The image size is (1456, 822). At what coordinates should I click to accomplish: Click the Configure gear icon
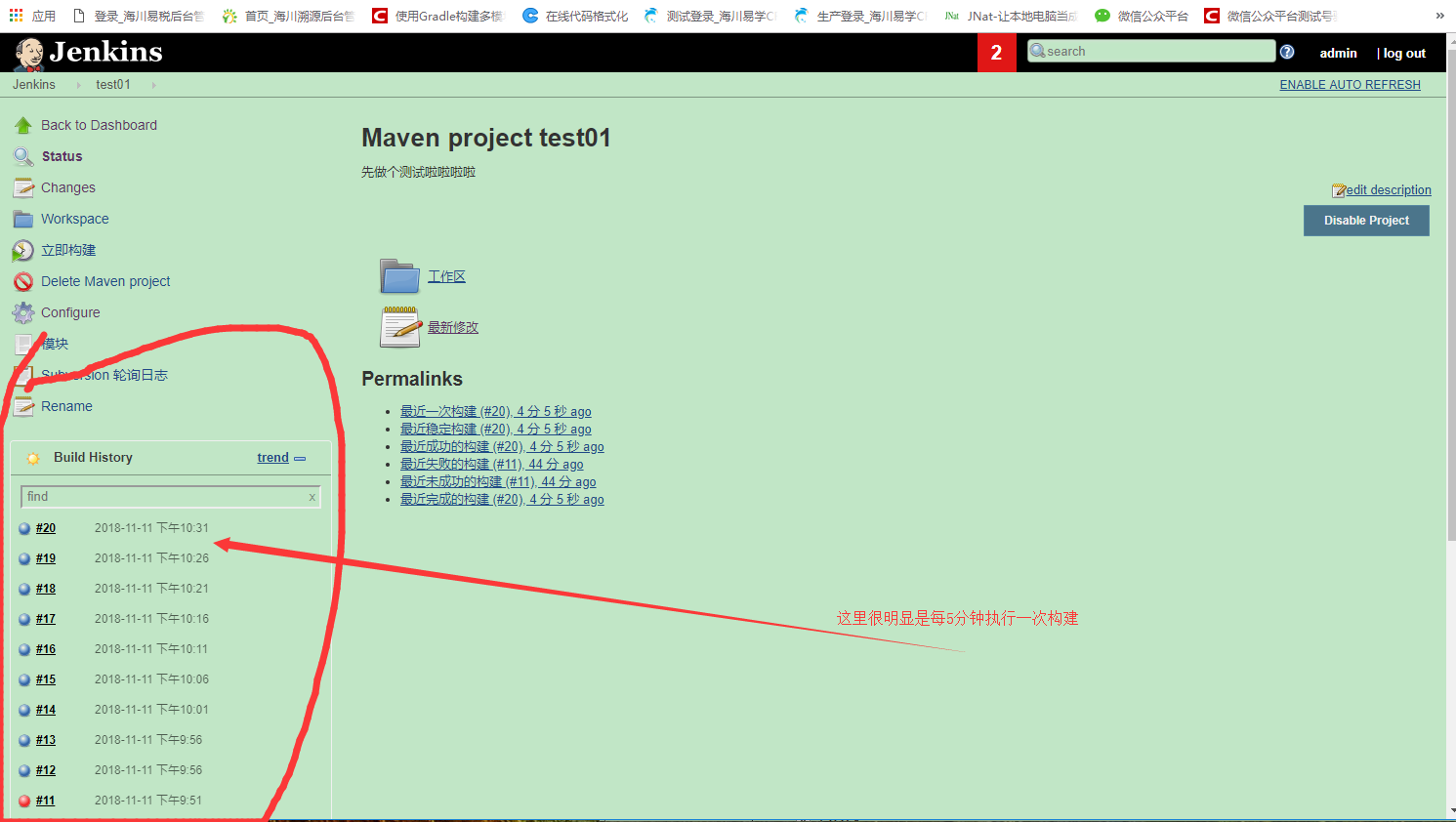(23, 312)
